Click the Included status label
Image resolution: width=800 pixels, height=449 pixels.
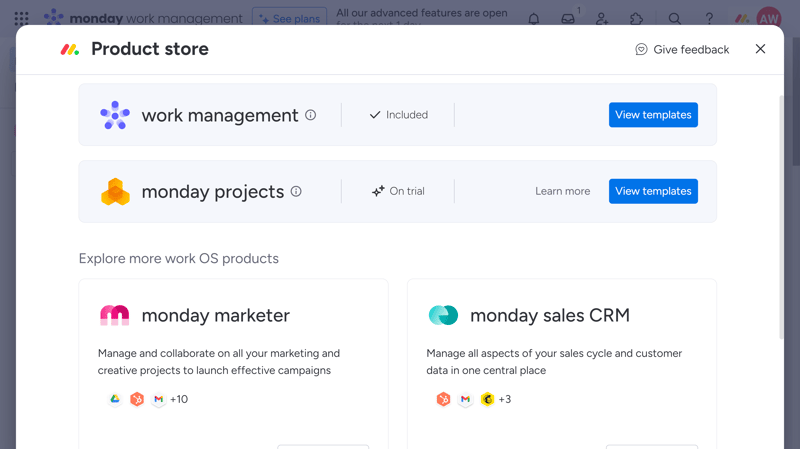pyautogui.click(x=398, y=115)
